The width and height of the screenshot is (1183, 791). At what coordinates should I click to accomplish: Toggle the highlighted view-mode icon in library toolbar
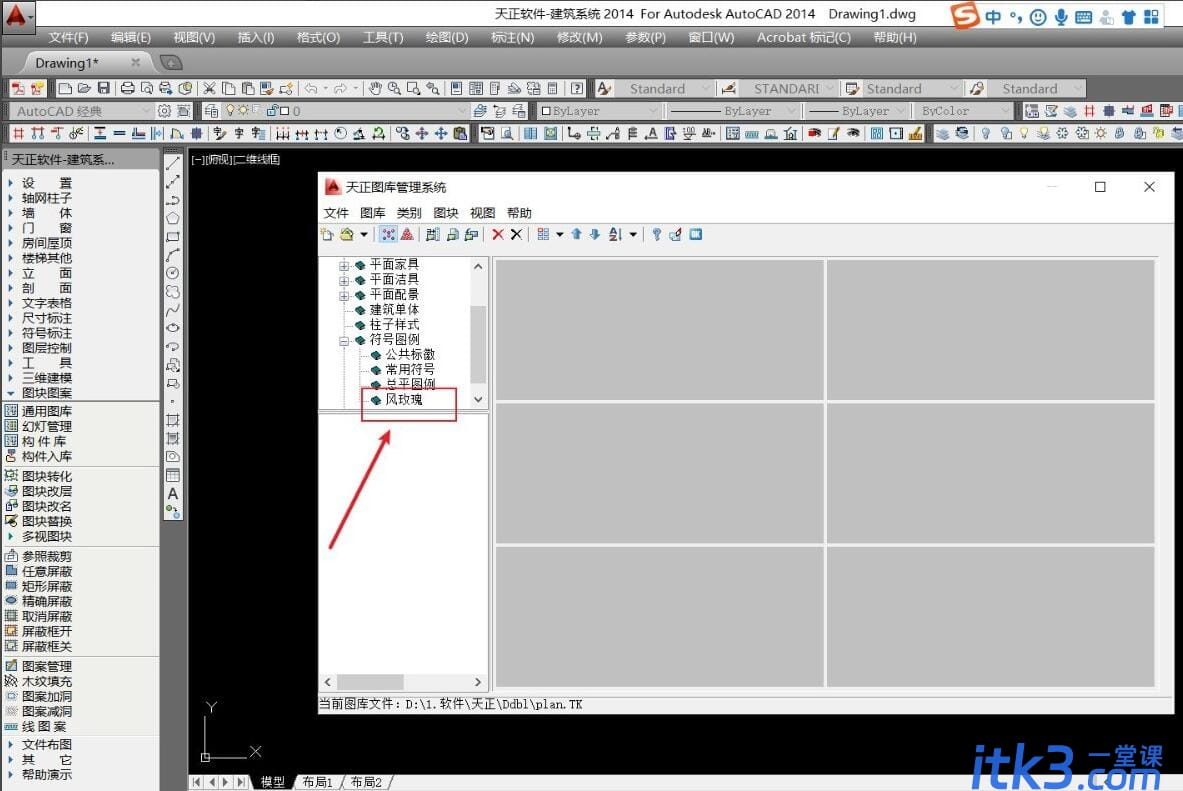pyautogui.click(x=388, y=235)
